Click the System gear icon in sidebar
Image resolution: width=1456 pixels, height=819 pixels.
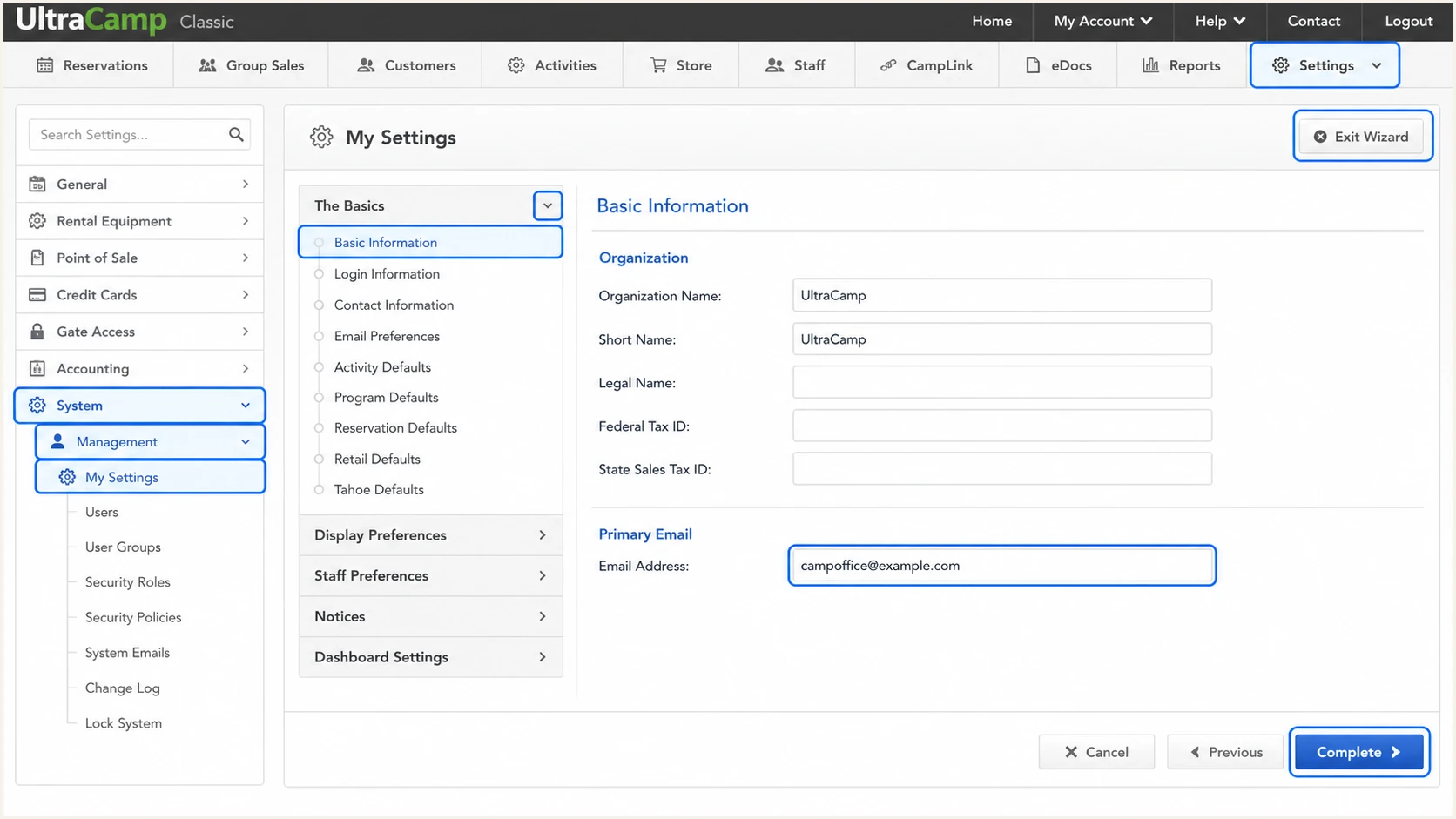point(37,406)
